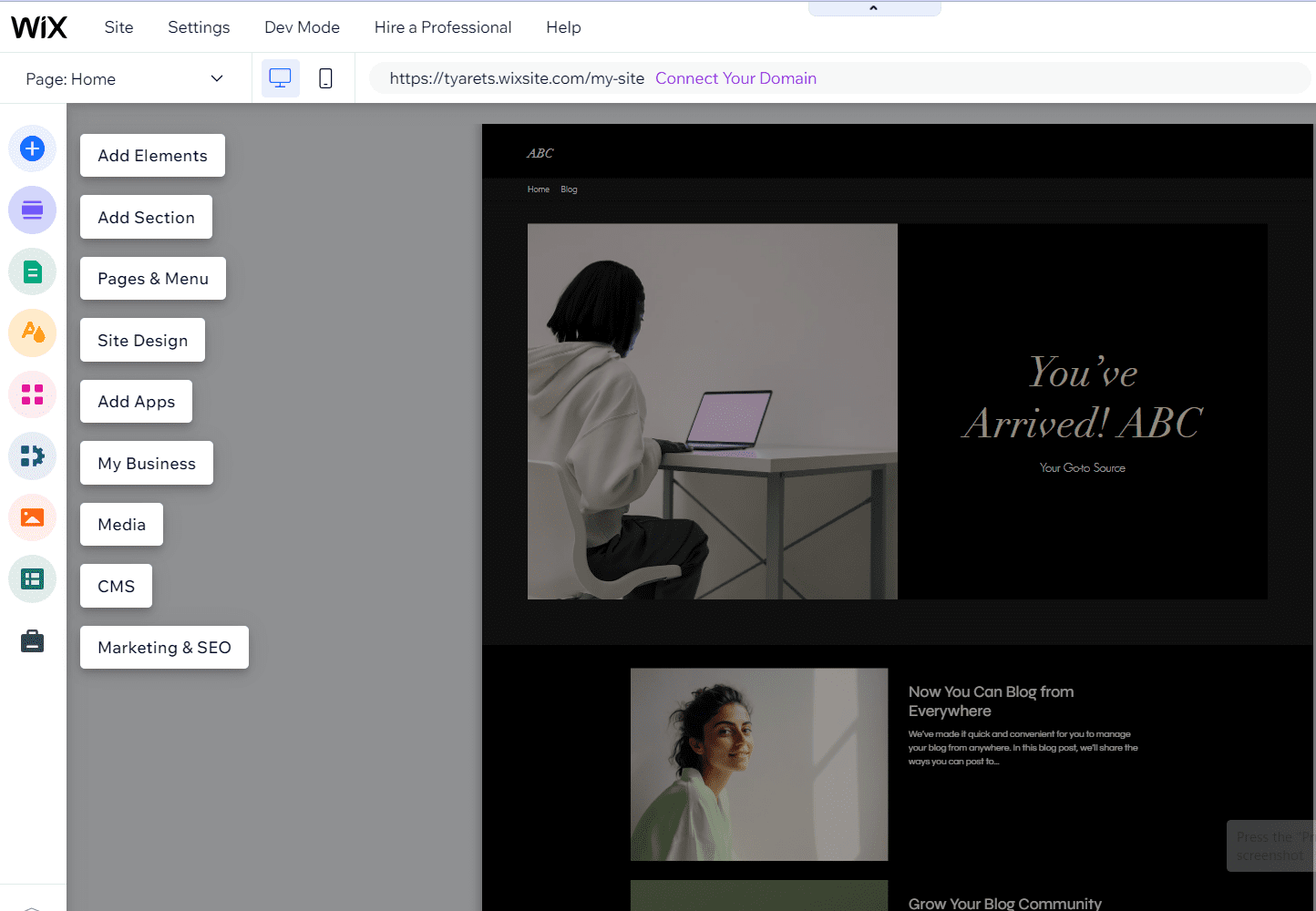
Task: Open the Site Design sidebar icon
Action: [x=33, y=333]
